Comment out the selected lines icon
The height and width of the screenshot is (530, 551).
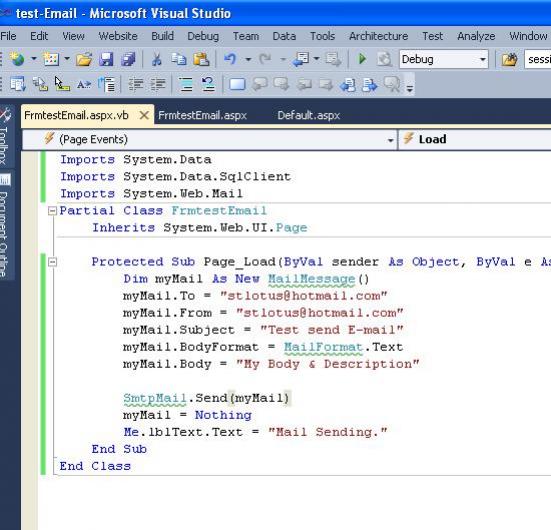pos(186,84)
